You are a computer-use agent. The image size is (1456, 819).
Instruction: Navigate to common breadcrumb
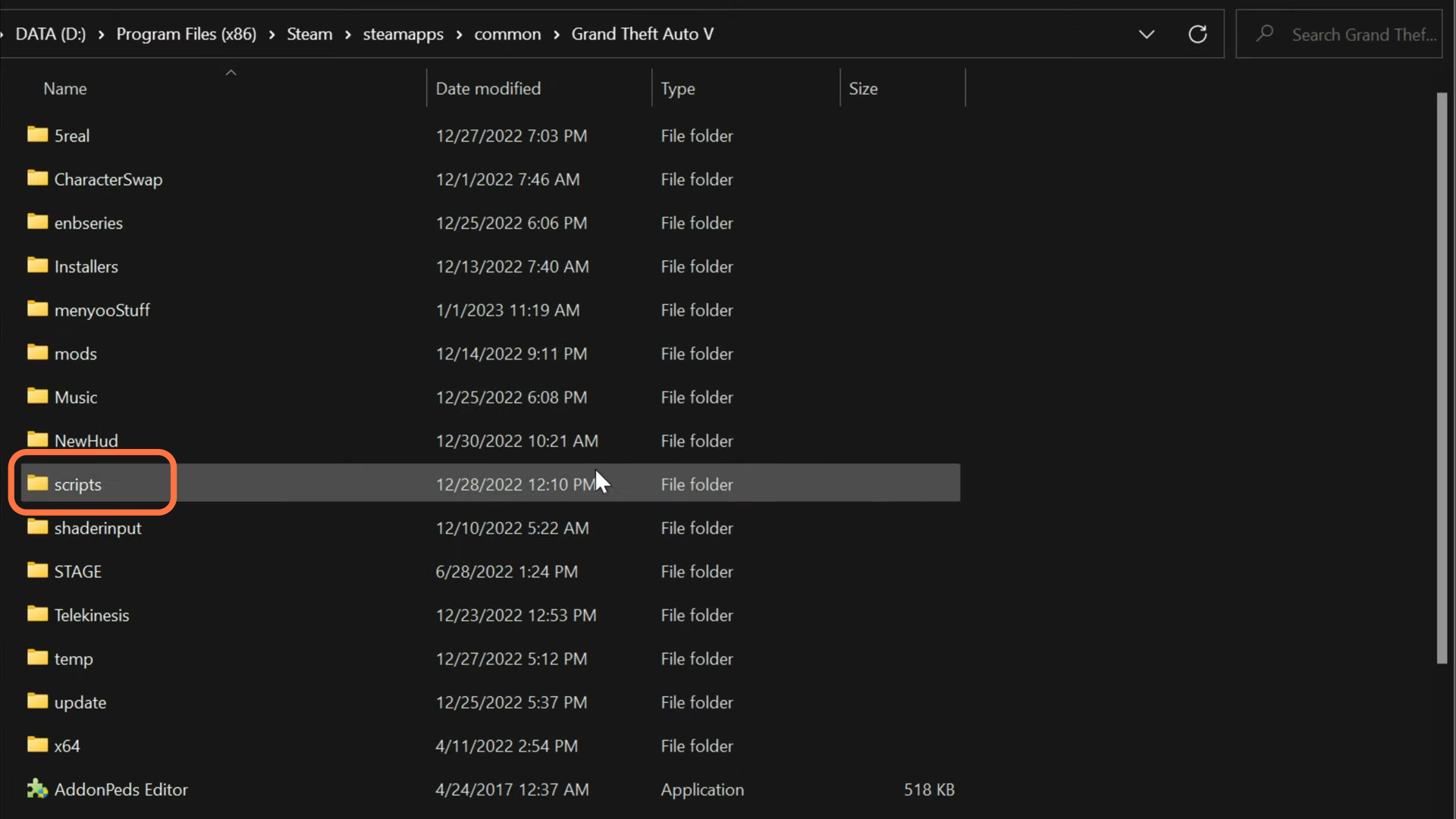(x=507, y=34)
